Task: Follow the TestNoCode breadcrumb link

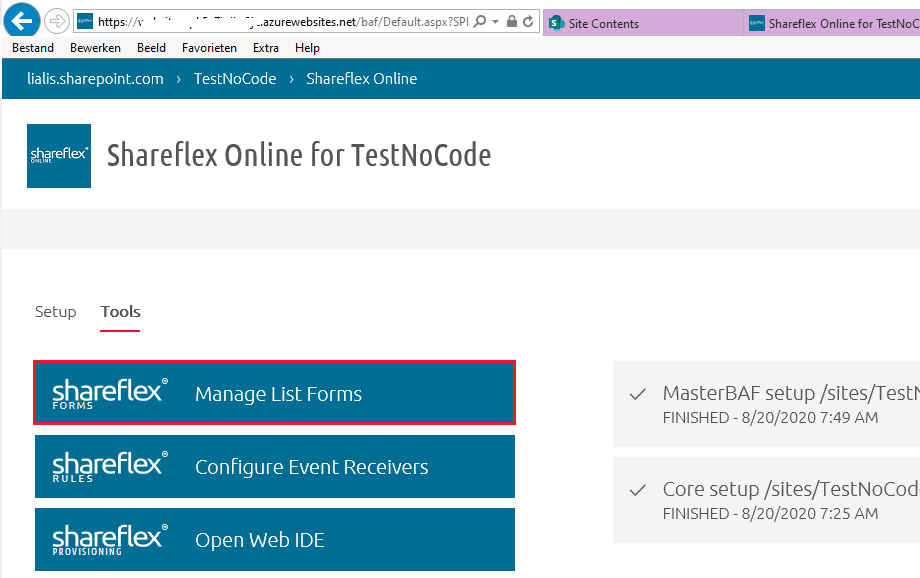Action: (235, 79)
